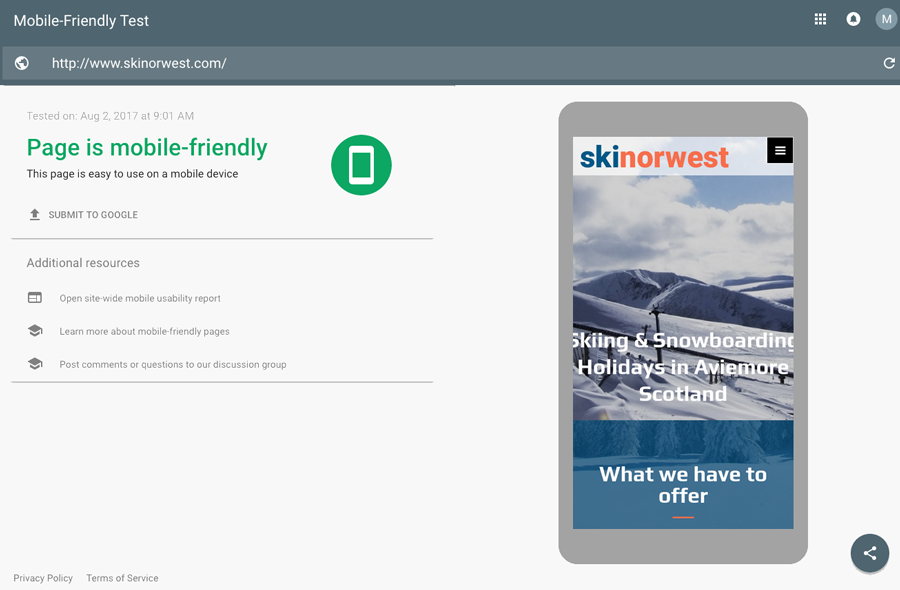Open the account avatar labeled M
This screenshot has height=590, width=900.
[x=886, y=20]
